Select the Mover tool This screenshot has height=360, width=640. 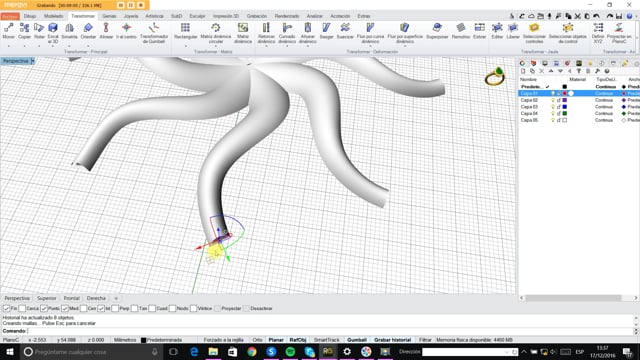[x=9, y=31]
